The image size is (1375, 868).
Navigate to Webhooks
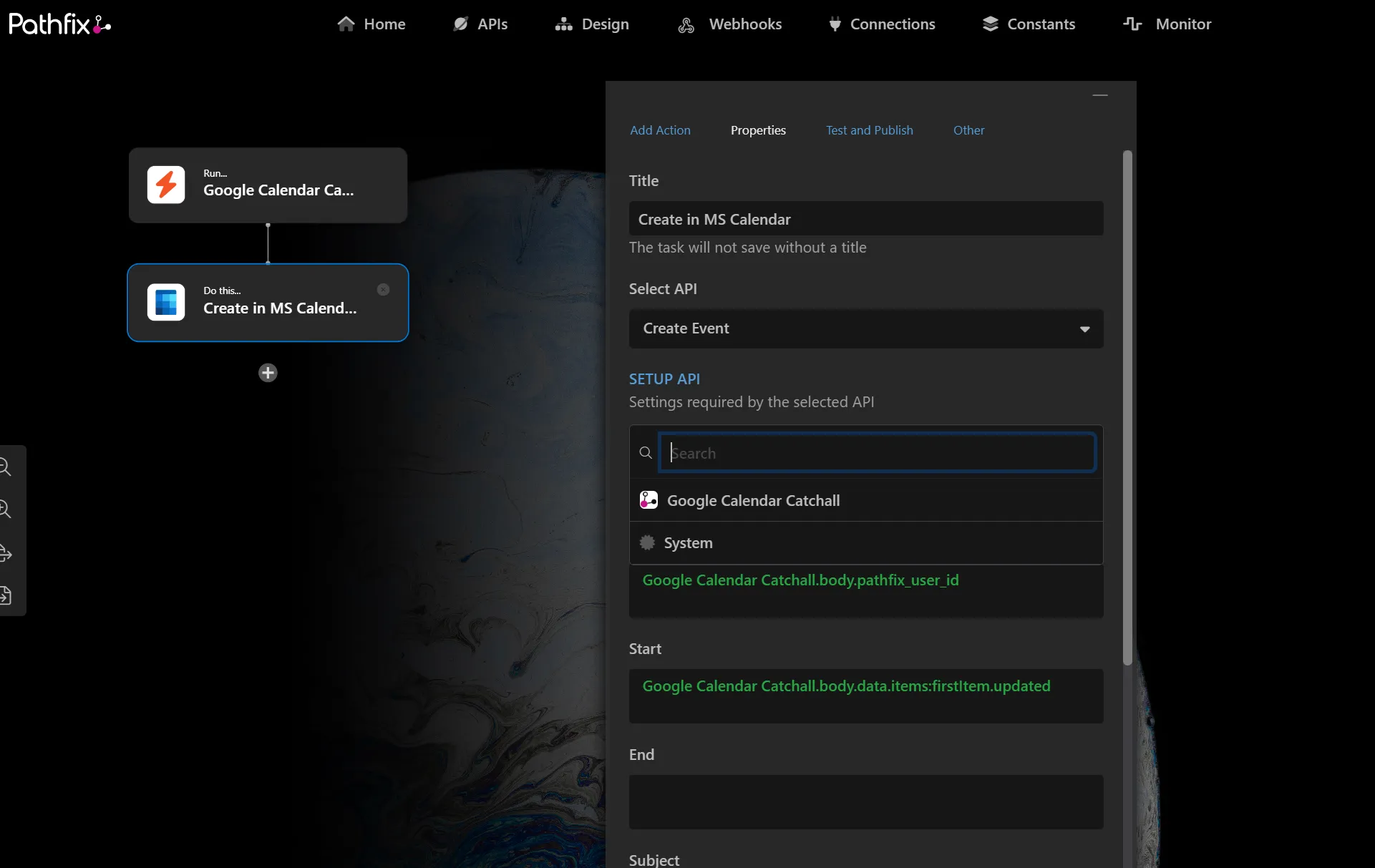pos(730,24)
